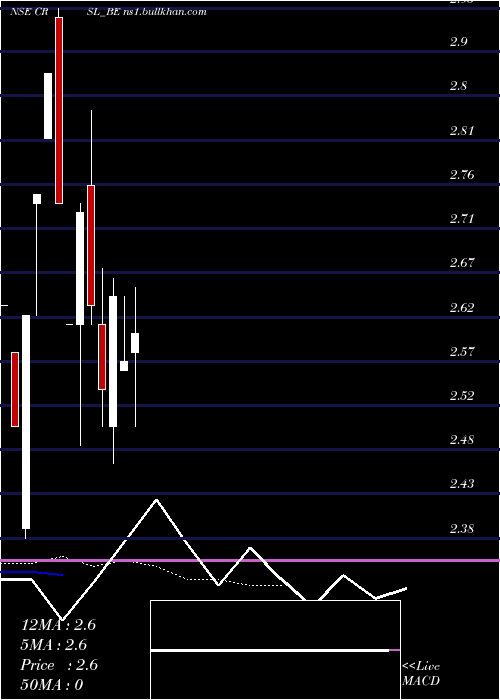This screenshot has height=700, width=500.
Task: Click the <<Live MACD label
Action: (x=421, y=673)
